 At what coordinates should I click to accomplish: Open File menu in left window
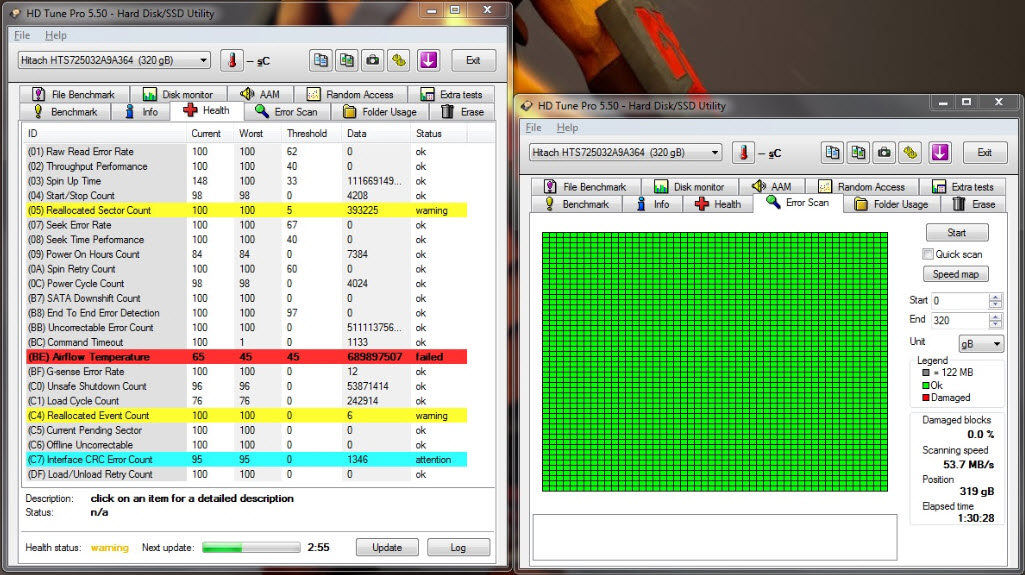pos(22,35)
